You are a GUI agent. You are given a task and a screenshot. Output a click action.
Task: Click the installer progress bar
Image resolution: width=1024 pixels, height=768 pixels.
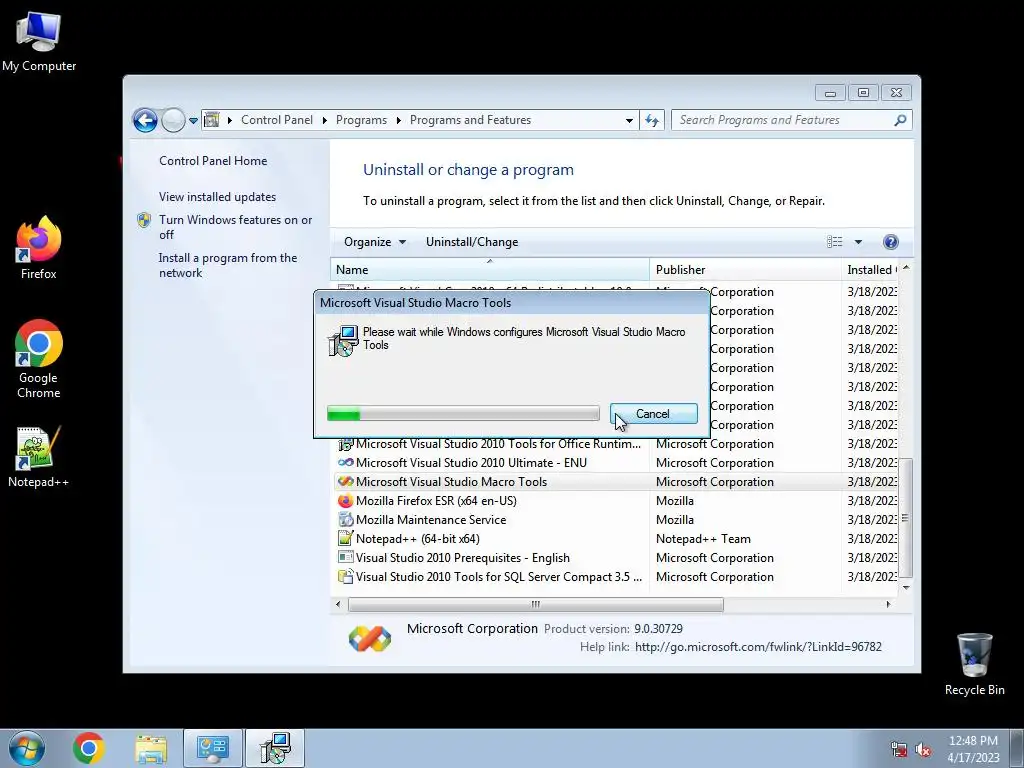click(x=463, y=414)
